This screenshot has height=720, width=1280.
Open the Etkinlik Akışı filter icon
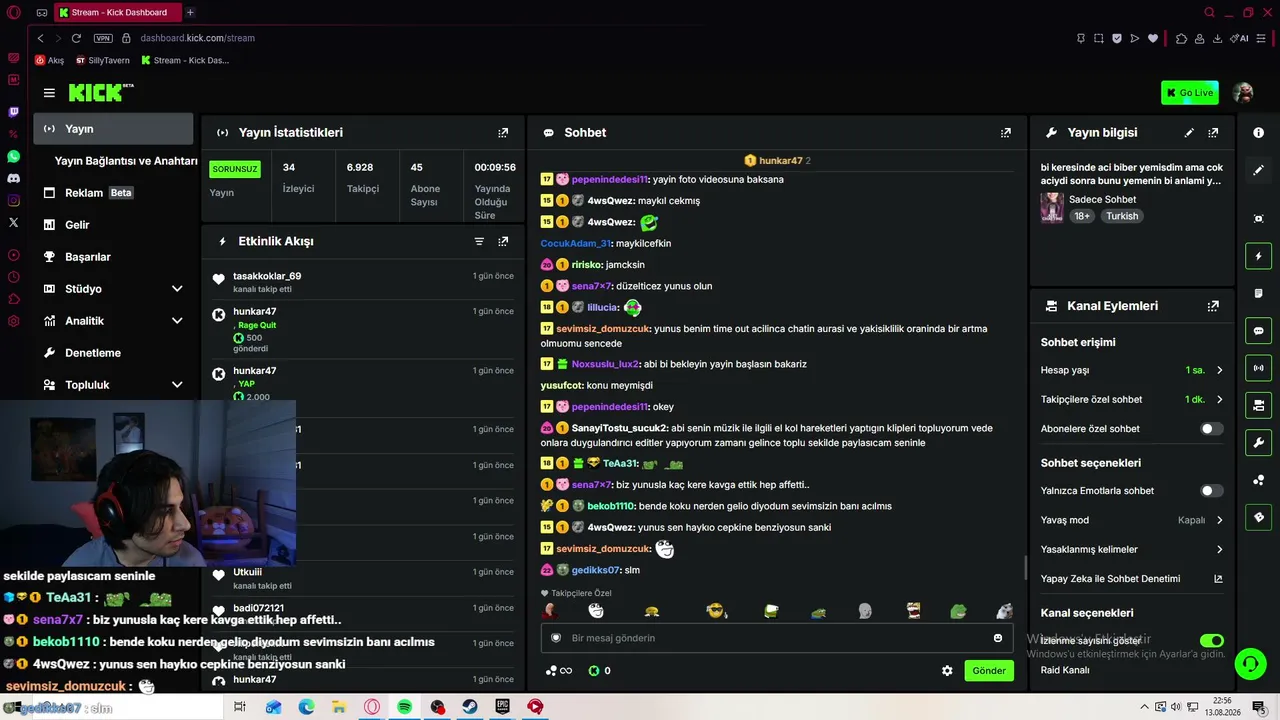tap(479, 241)
